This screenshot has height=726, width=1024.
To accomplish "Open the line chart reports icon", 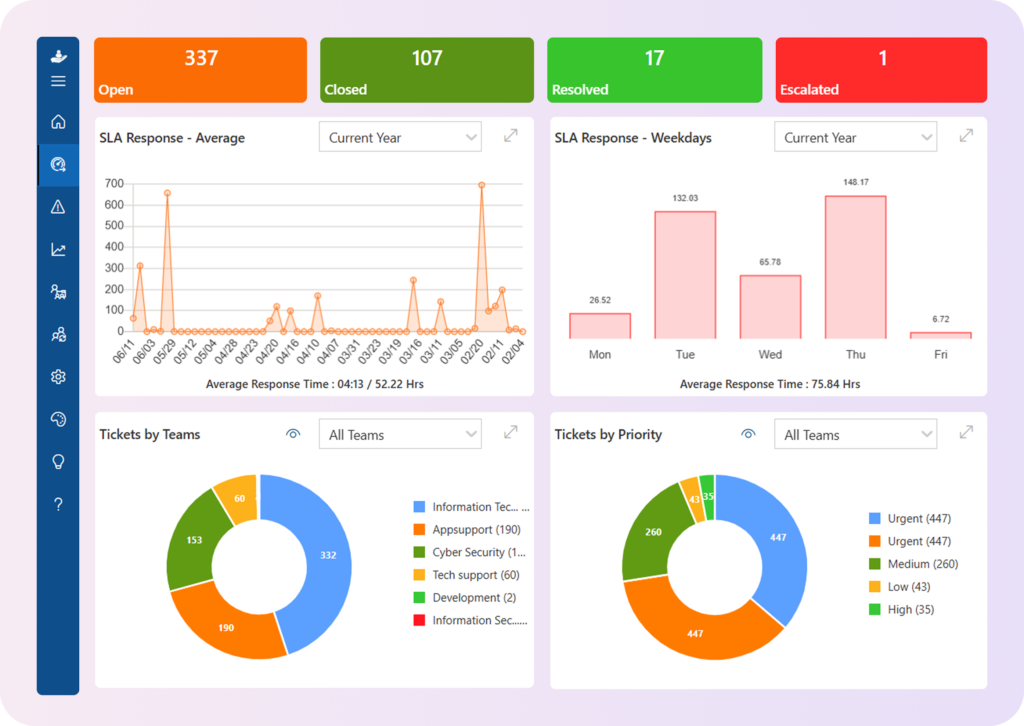I will pos(58,249).
